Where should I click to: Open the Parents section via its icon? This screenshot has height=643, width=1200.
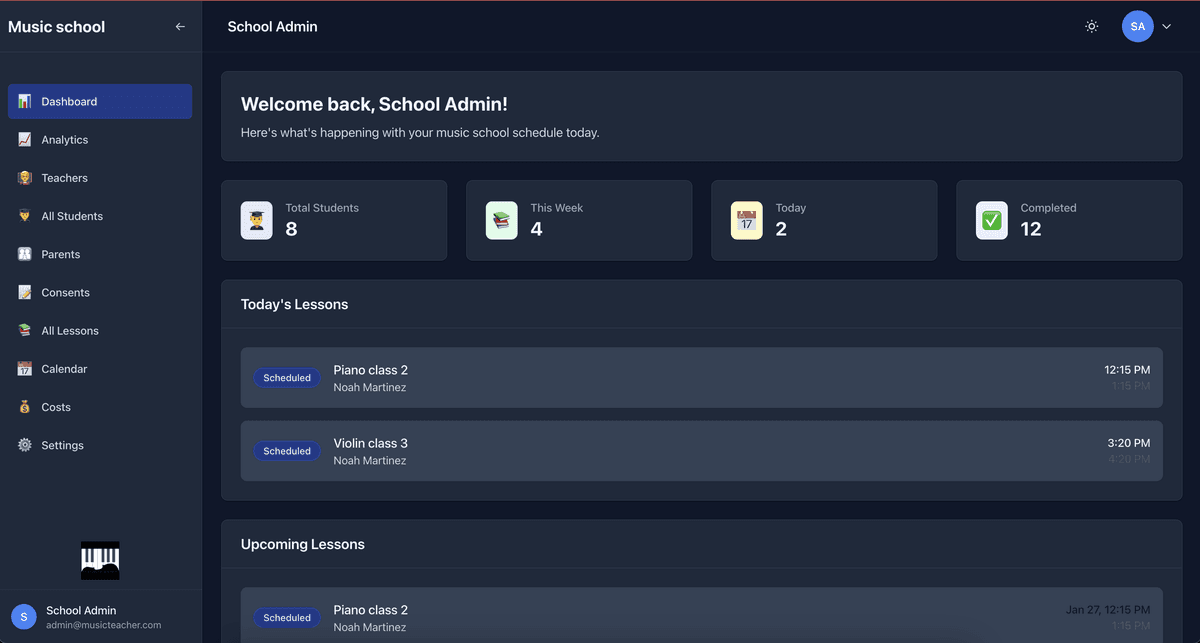click(x=24, y=253)
